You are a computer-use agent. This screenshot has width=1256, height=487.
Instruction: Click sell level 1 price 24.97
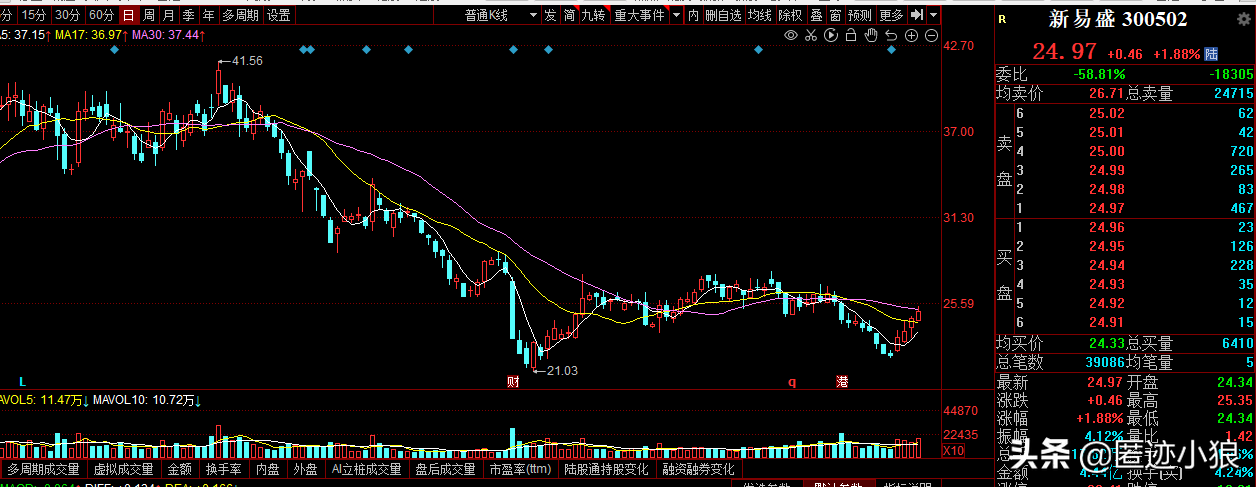(1107, 208)
